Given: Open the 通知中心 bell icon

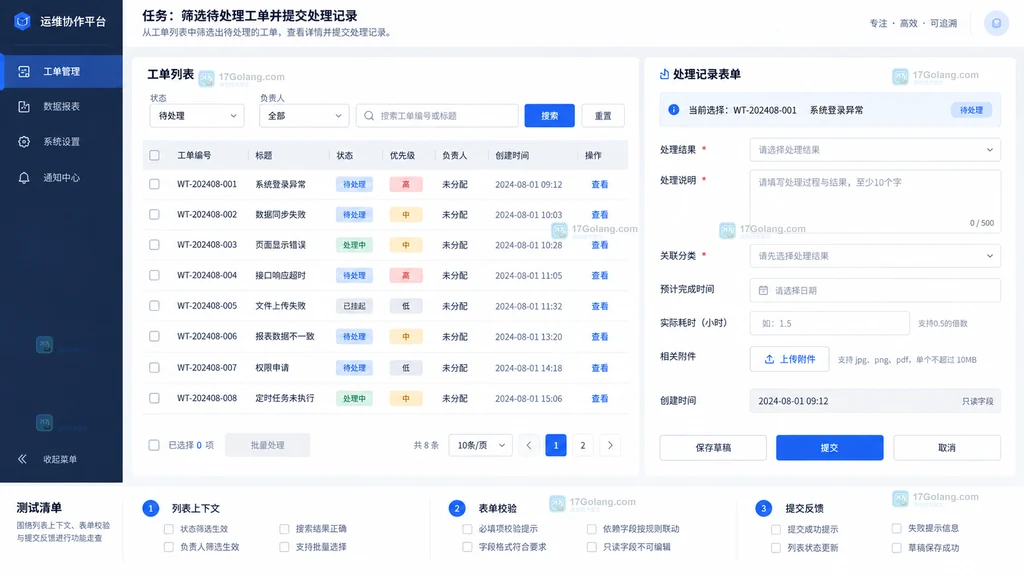Looking at the screenshot, I should point(24,178).
